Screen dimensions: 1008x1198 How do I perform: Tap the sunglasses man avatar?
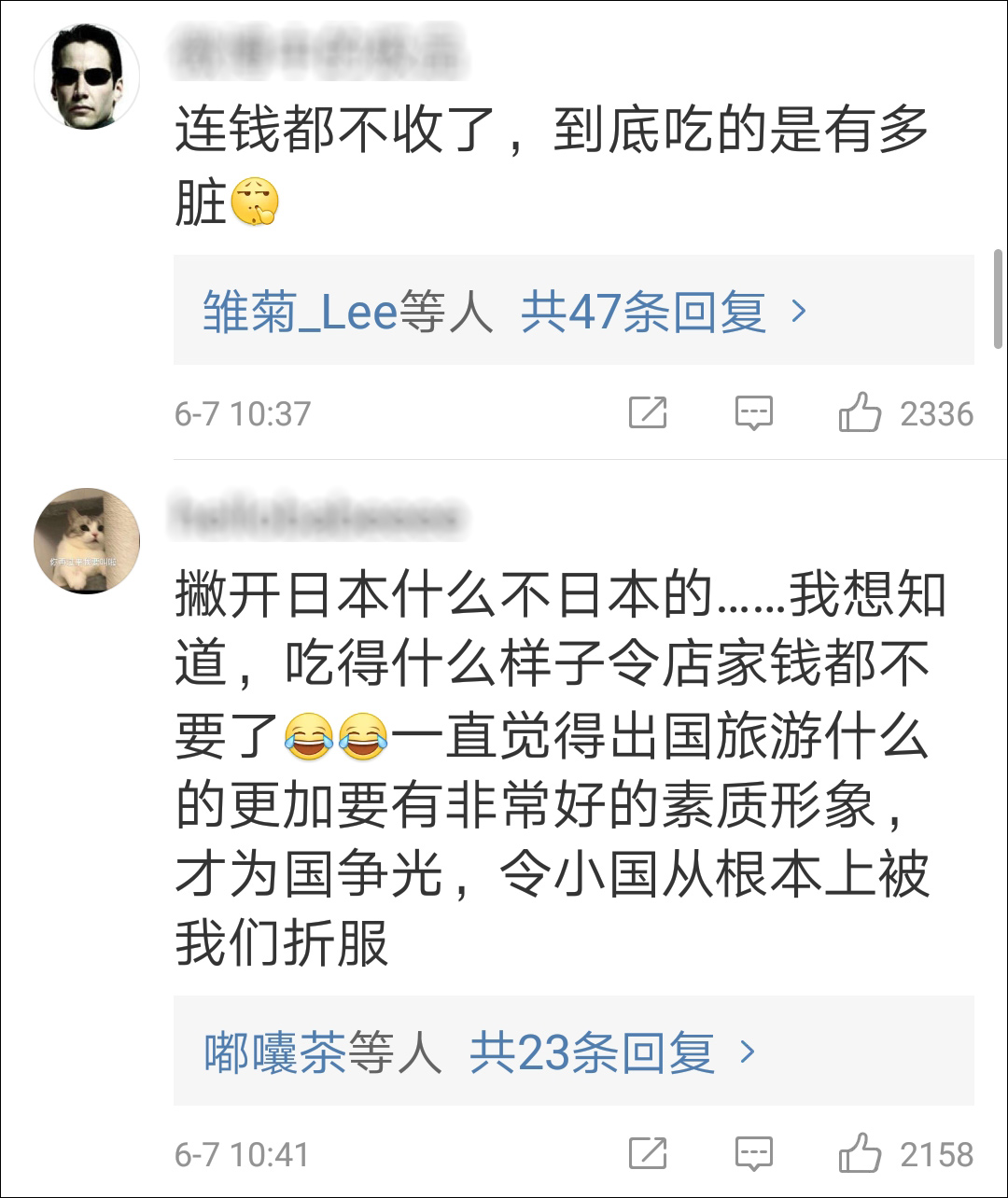pyautogui.click(x=87, y=77)
